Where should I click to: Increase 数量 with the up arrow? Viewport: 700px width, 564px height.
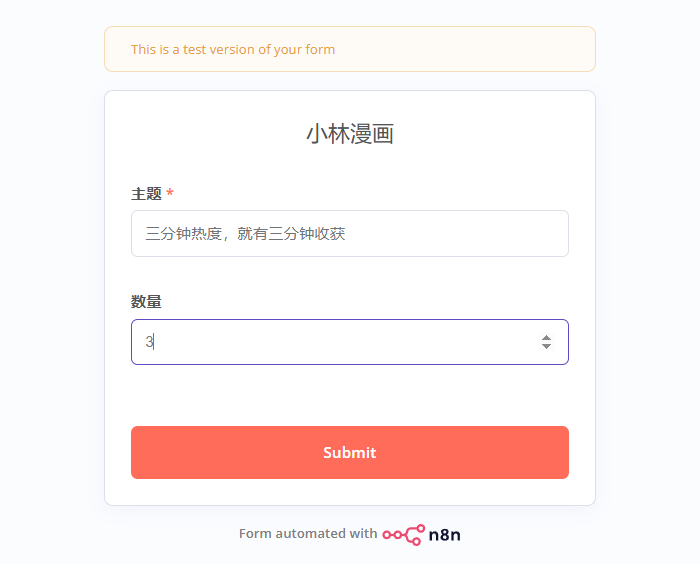(x=546, y=337)
